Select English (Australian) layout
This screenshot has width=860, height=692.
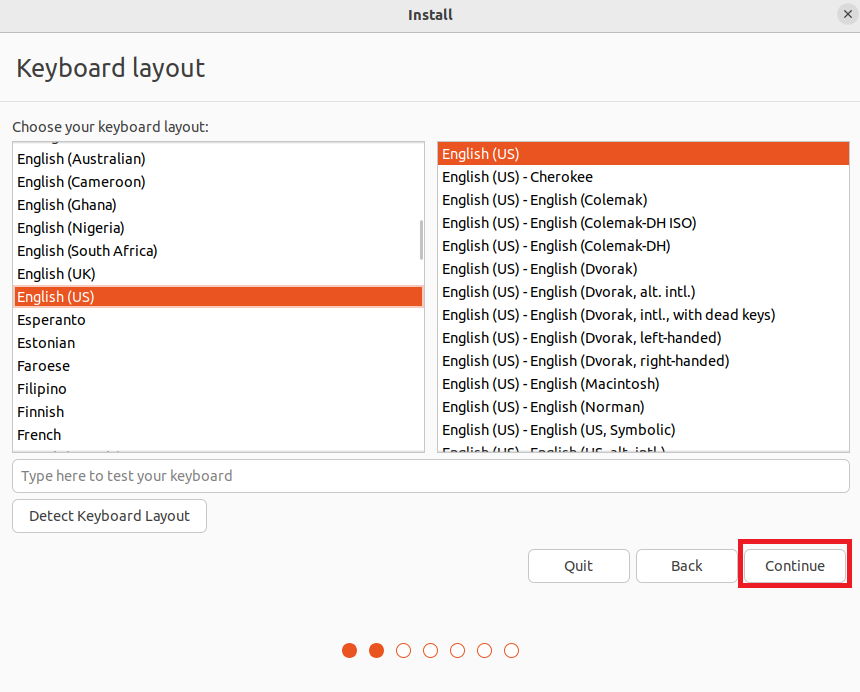coord(218,159)
